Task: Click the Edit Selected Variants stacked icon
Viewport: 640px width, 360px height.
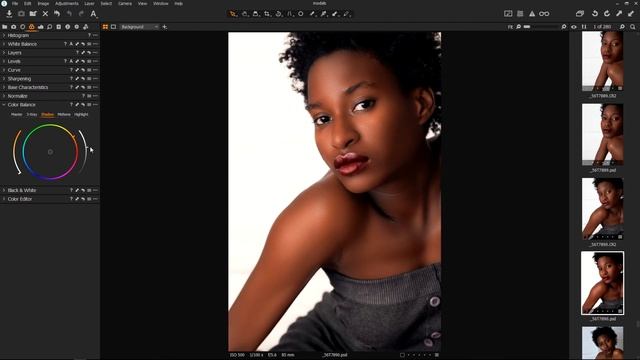Action: (580, 14)
